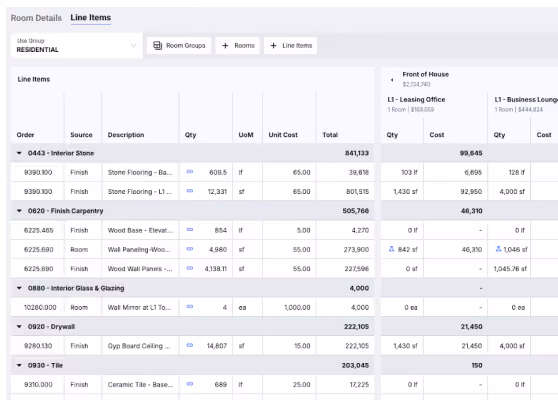
Task: Collapse 0443 - Interior Stone section
Action: 19,153
